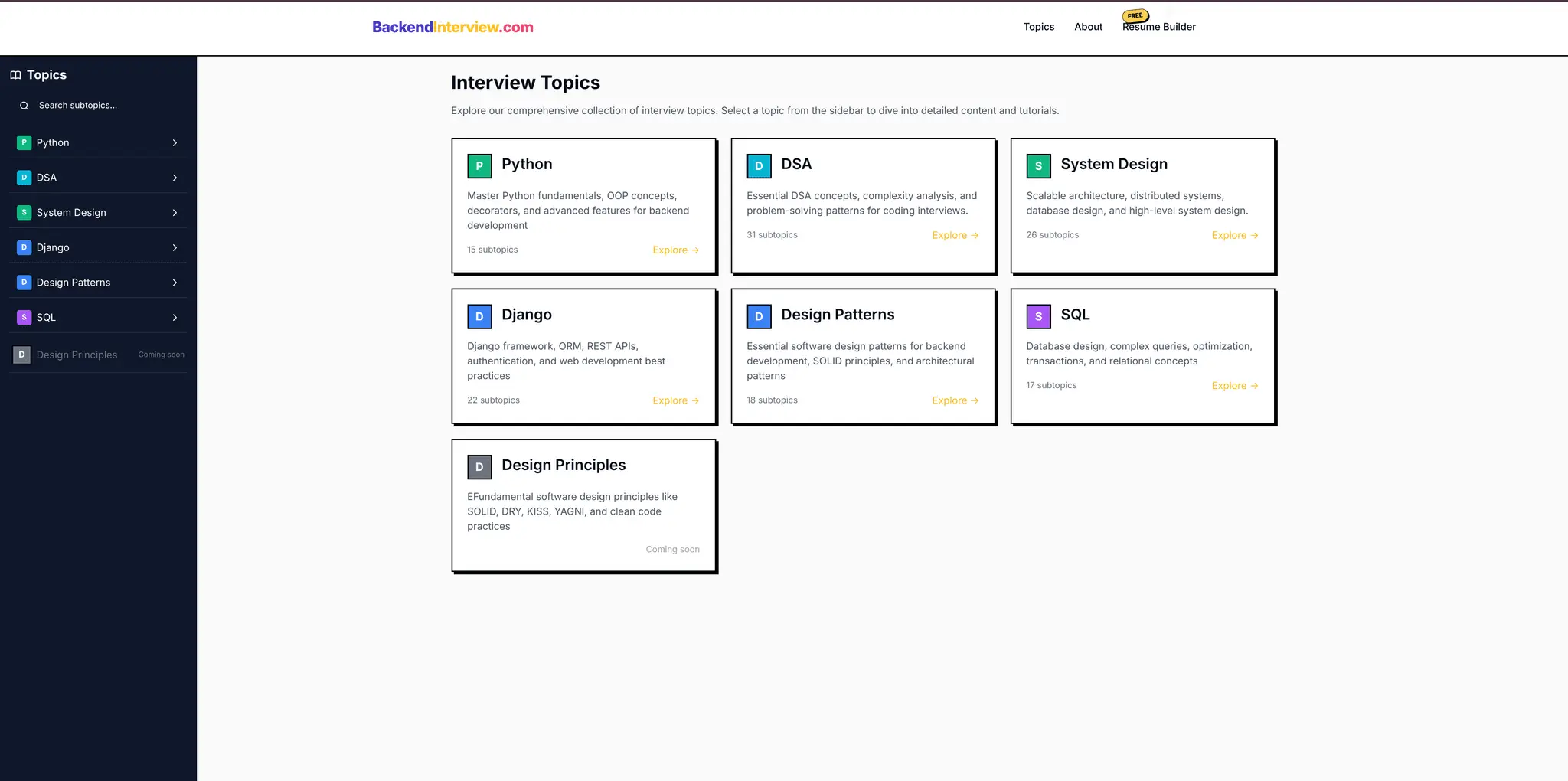Viewport: 1568px width, 781px height.
Task: Open Resume Builder from top navigation
Action: coord(1159,27)
